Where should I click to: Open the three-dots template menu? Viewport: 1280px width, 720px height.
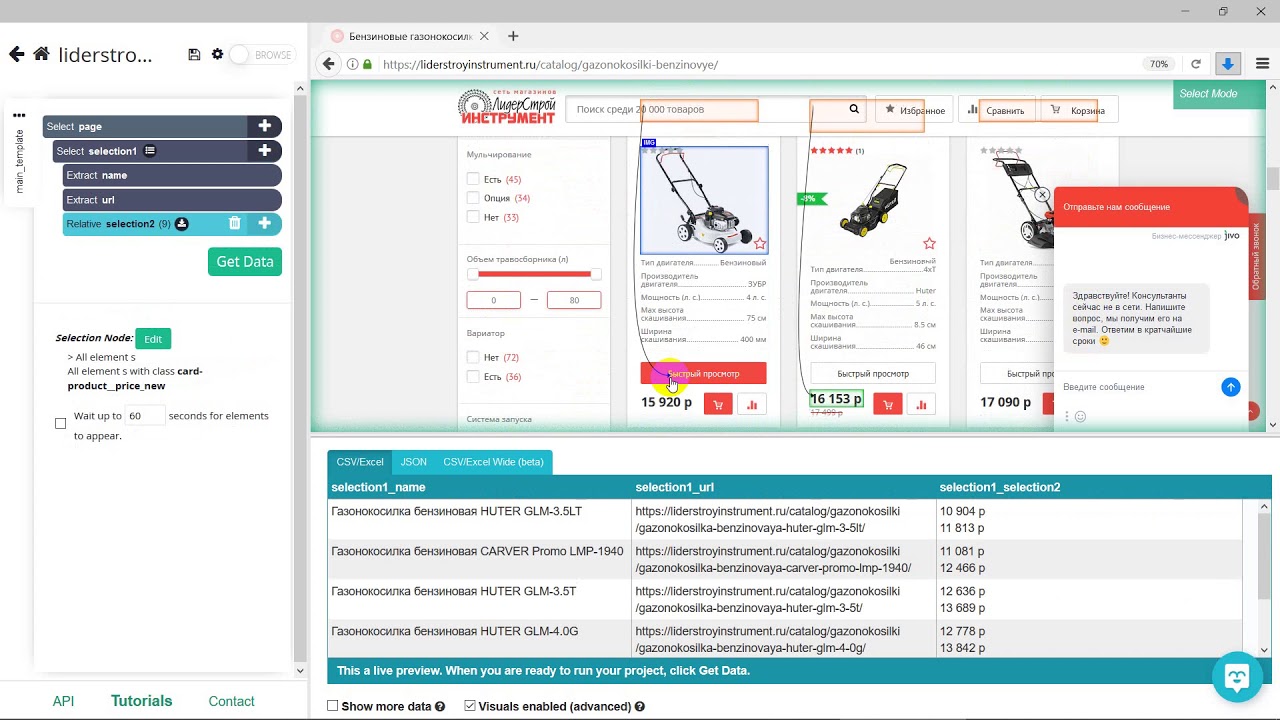coord(19,116)
